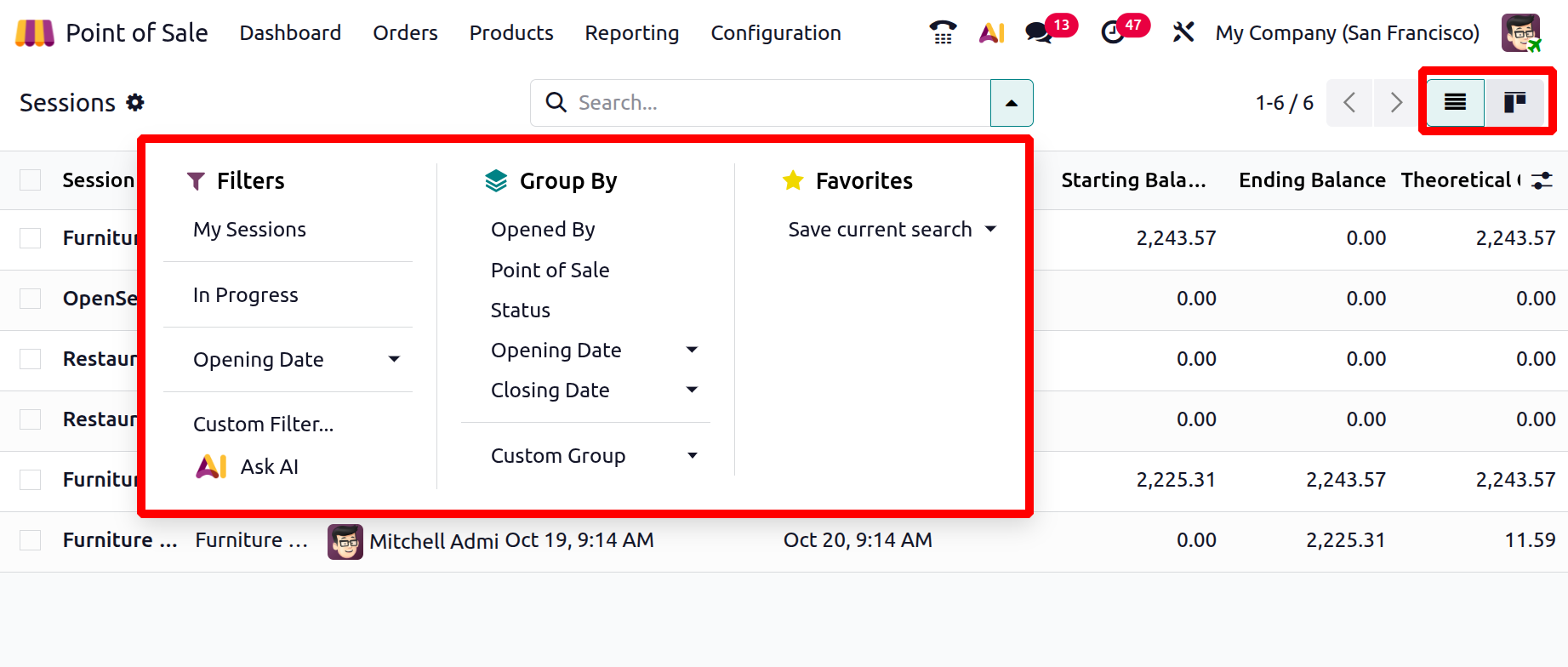Screen dimensions: 1568x667
Task: Switch to list view
Action: pos(1455,103)
